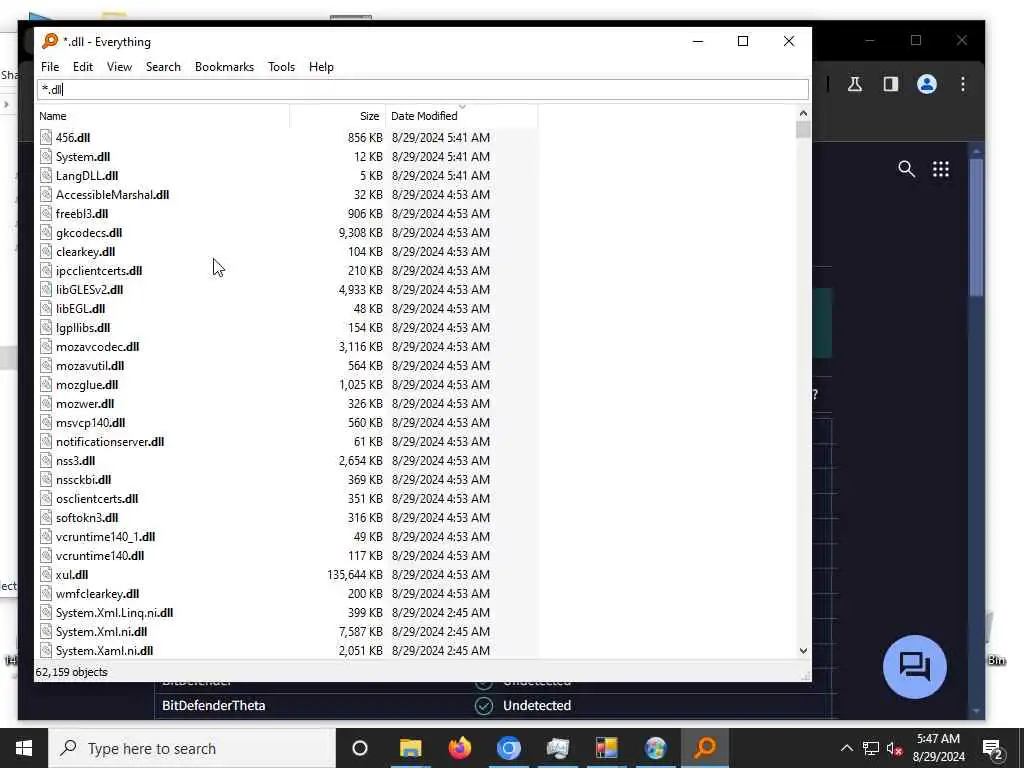
Task: Click the BitDefenderTheta Undetected check icon
Action: (x=484, y=706)
